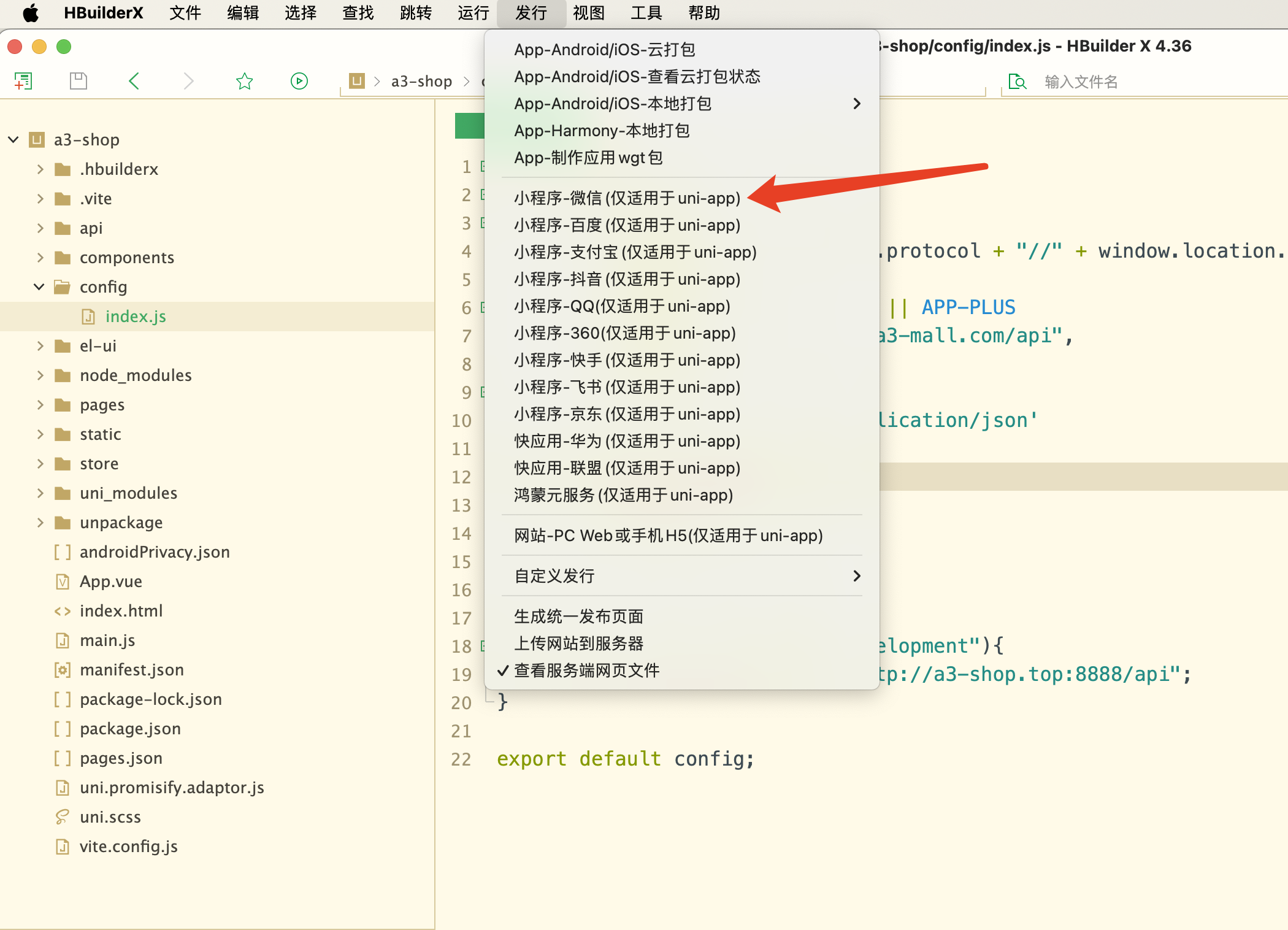Open the 文件 menu
Screen dimensions: 1288x930
click(x=185, y=13)
